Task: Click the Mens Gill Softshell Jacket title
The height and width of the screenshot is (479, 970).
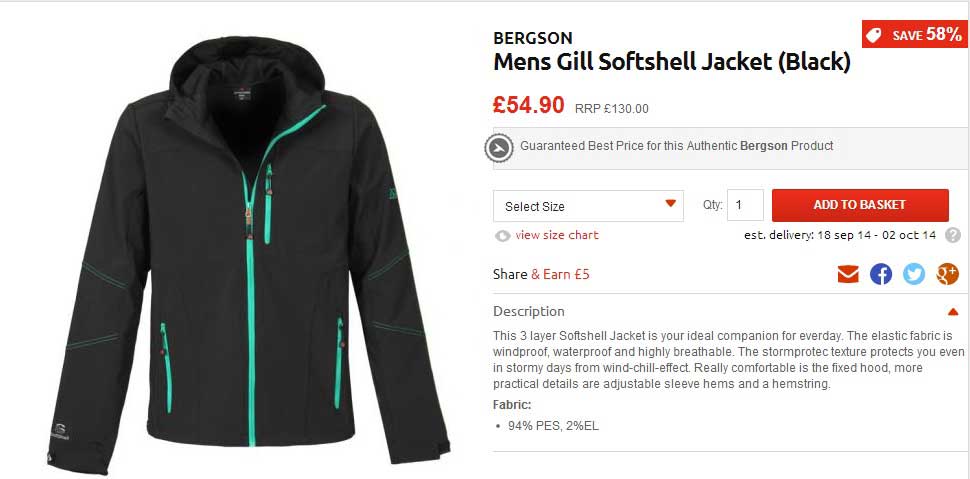Action: tap(672, 63)
